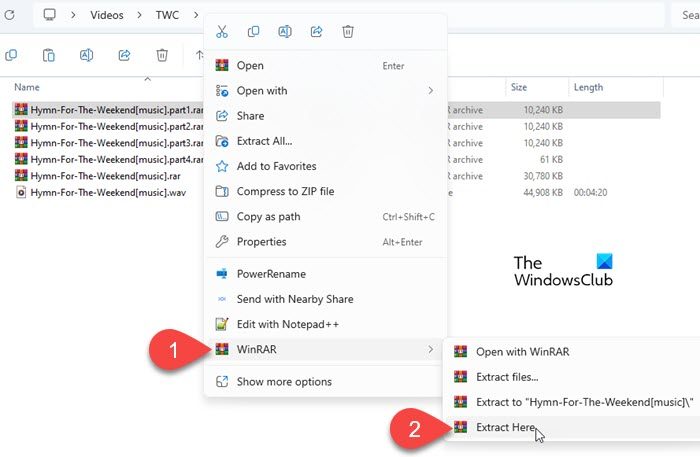Click the Search box in Explorer
The width and height of the screenshot is (700, 457).
click(686, 15)
